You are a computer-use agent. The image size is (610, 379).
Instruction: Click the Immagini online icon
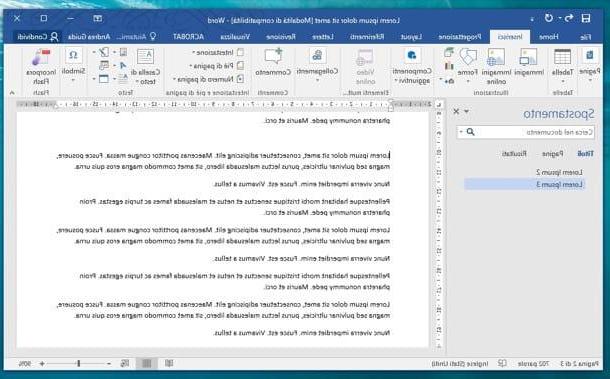pos(496,57)
